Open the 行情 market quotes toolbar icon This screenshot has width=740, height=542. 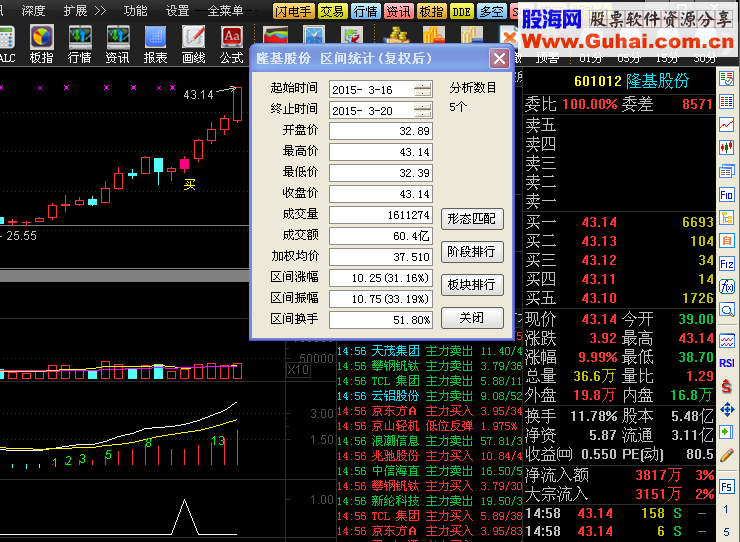[80, 38]
